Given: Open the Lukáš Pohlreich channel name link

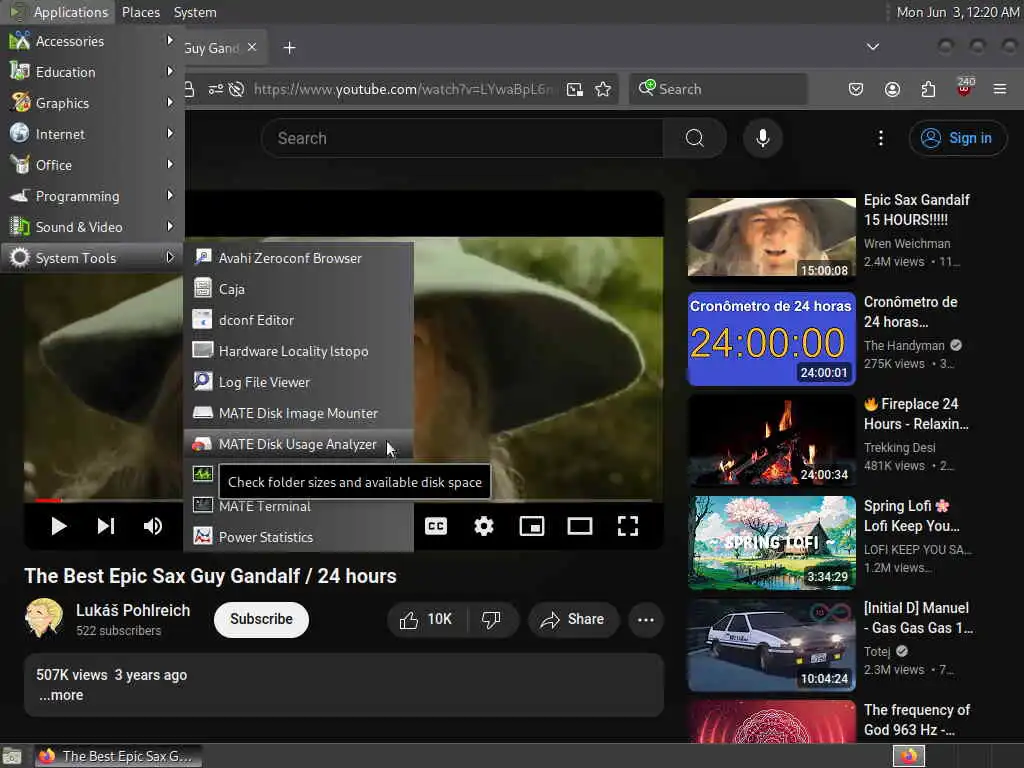Looking at the screenshot, I should pos(133,610).
